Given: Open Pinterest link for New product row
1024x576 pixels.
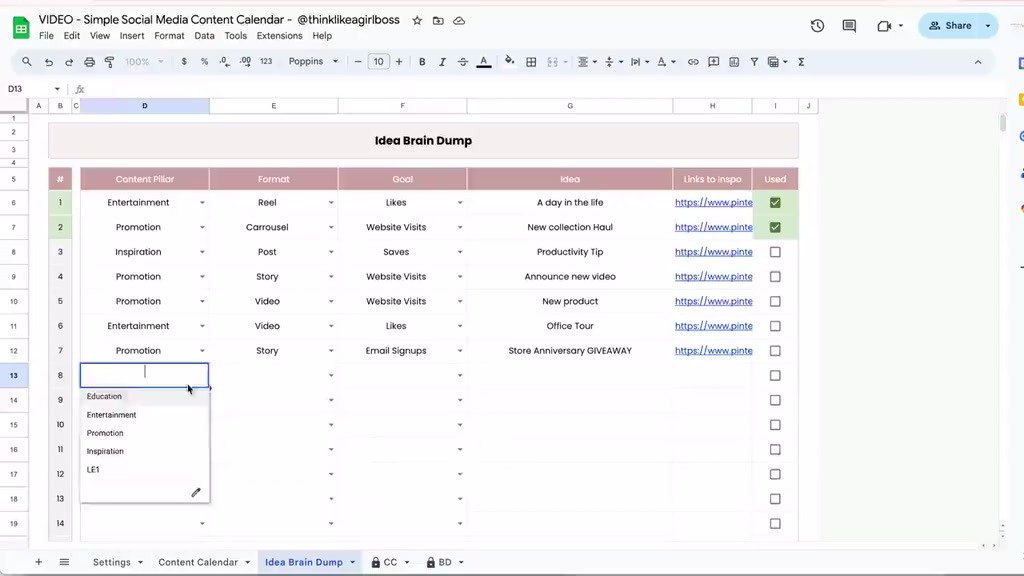Looking at the screenshot, I should click(x=713, y=301).
